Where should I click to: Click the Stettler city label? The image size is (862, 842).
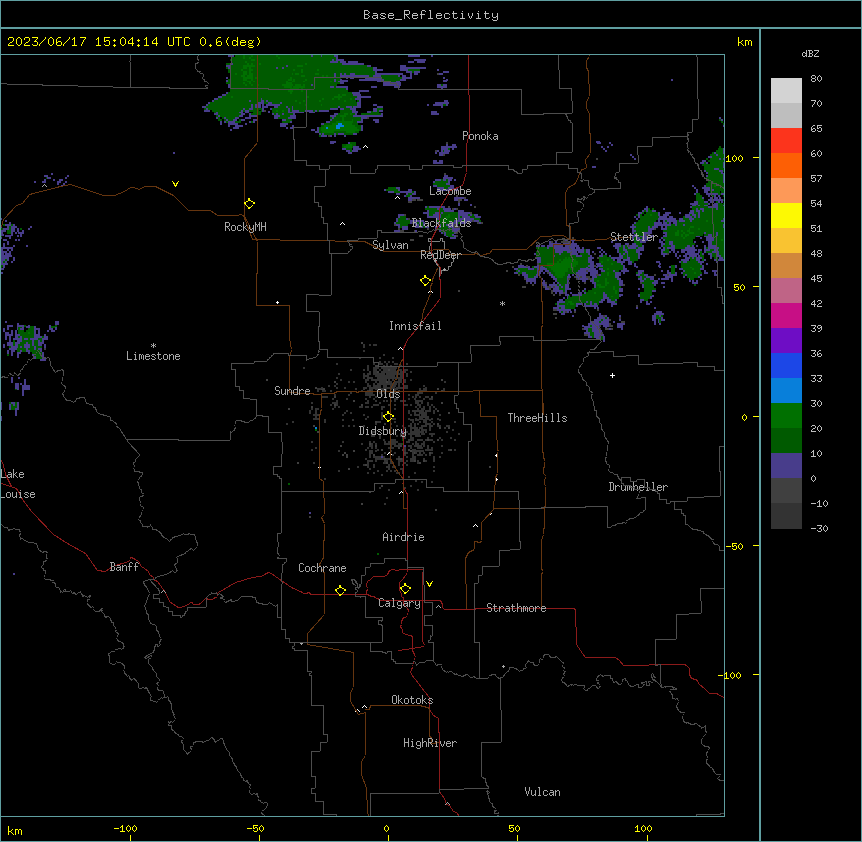634,237
